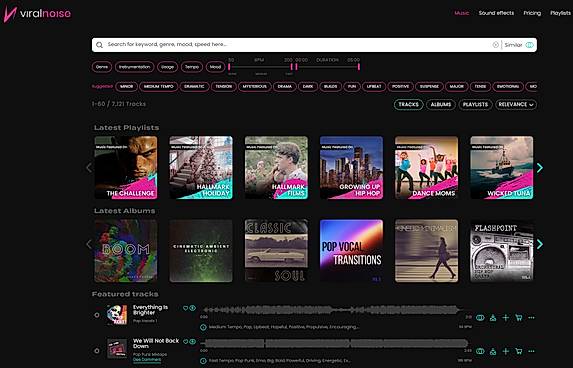Screen dimensions: 573x368
Task: Toggle the MEDIUM TEMPO suggested tag
Action: [x=159, y=87]
